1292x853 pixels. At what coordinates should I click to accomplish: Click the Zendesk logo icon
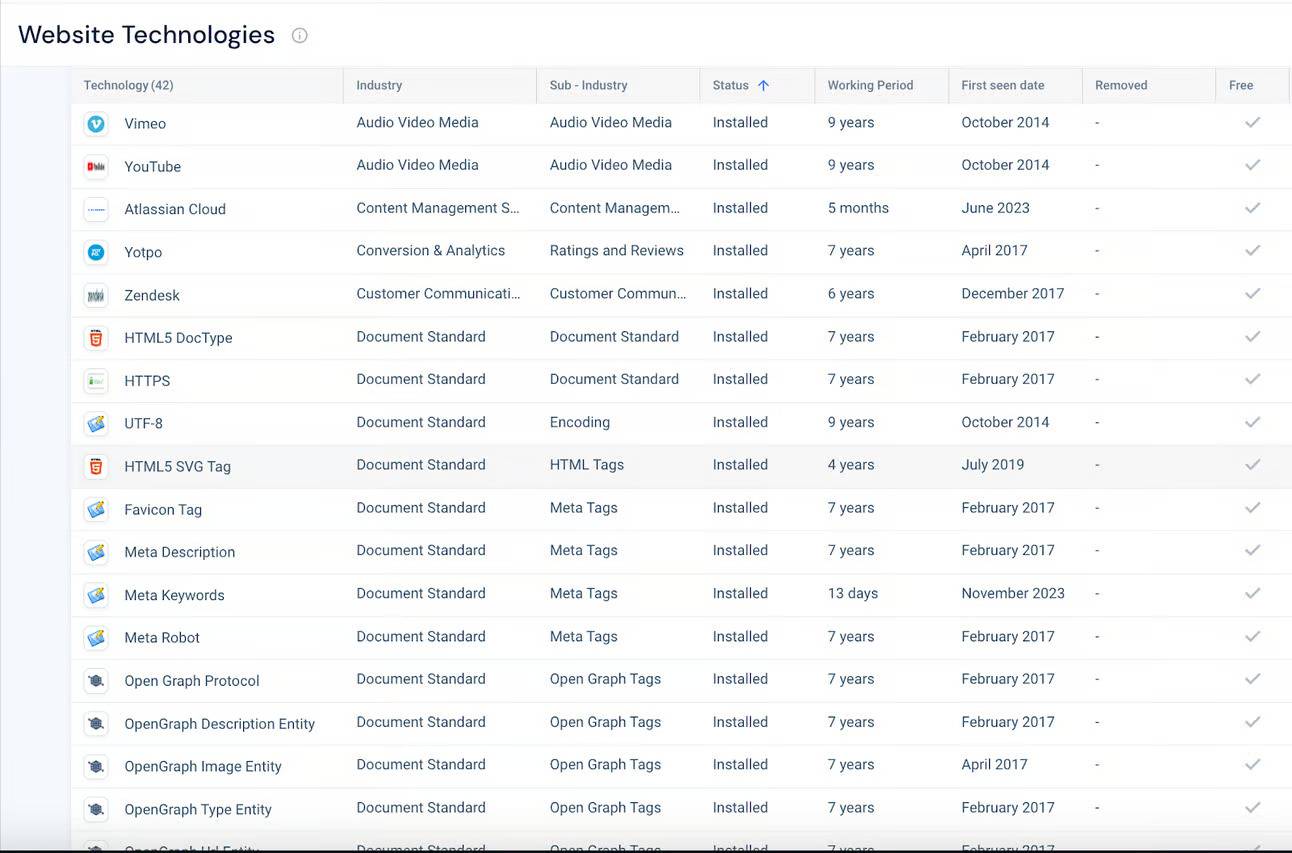tap(96, 295)
